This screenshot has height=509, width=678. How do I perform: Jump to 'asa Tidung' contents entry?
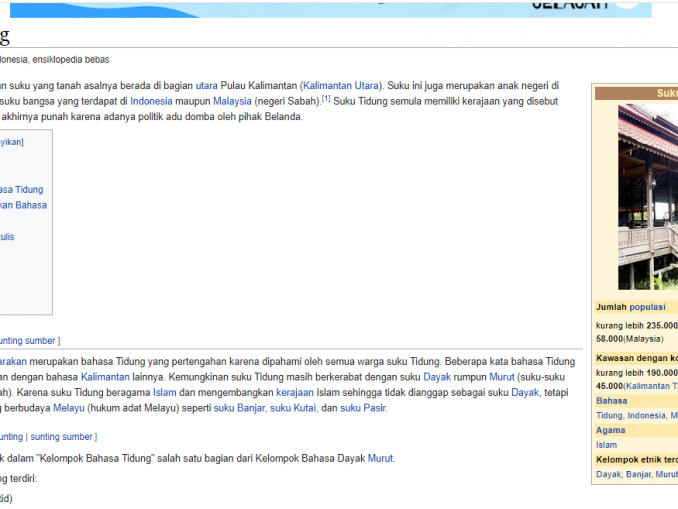click(22, 189)
